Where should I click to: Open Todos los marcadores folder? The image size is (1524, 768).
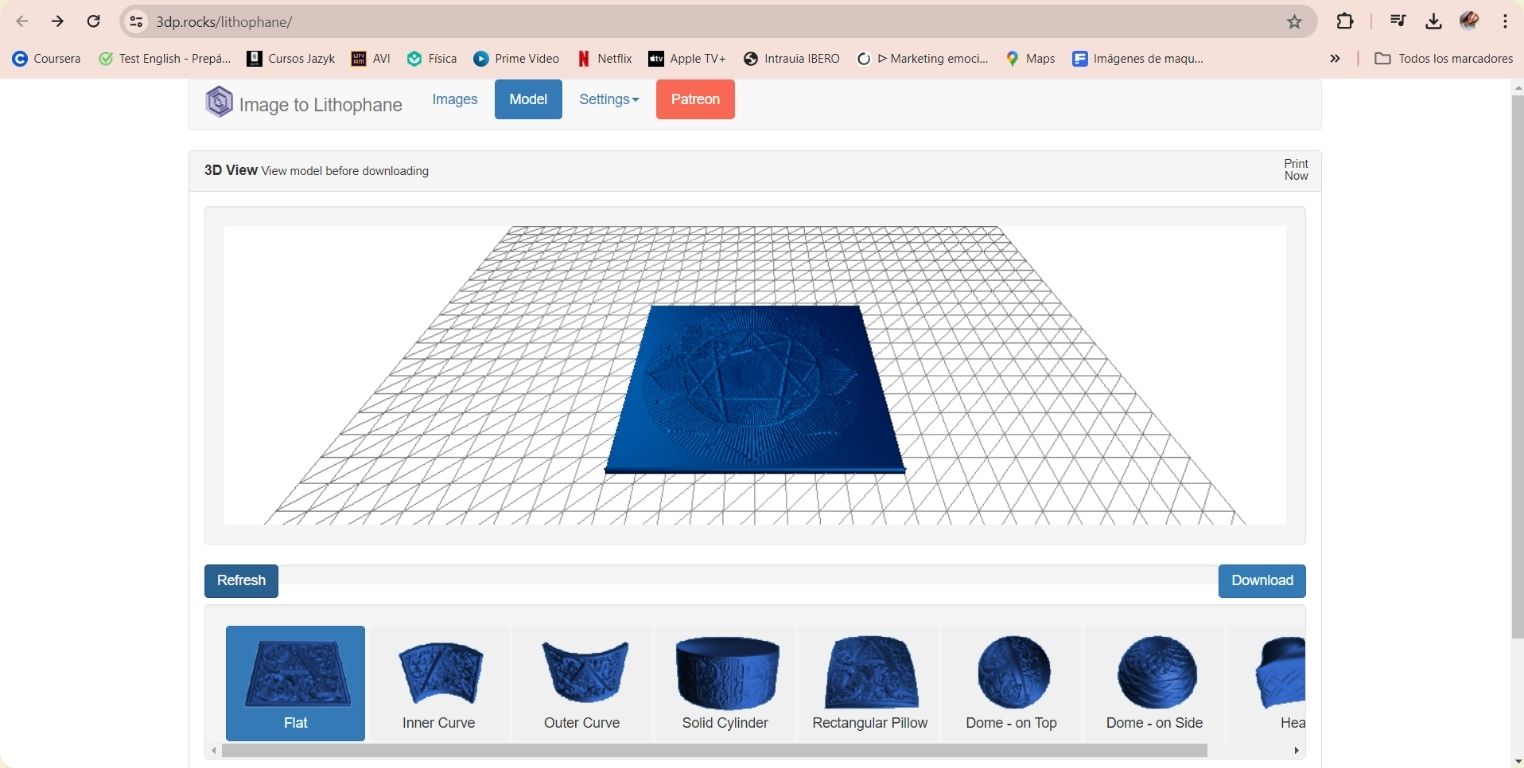pos(1444,59)
